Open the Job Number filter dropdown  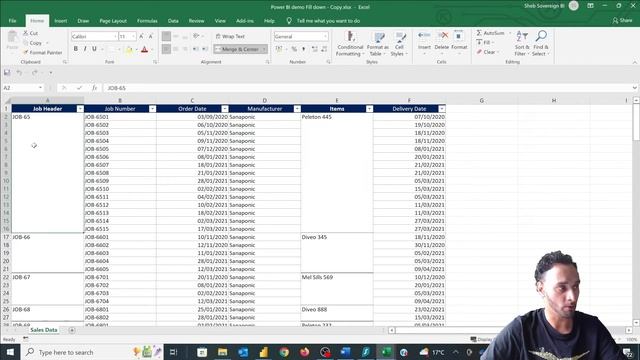(152, 109)
